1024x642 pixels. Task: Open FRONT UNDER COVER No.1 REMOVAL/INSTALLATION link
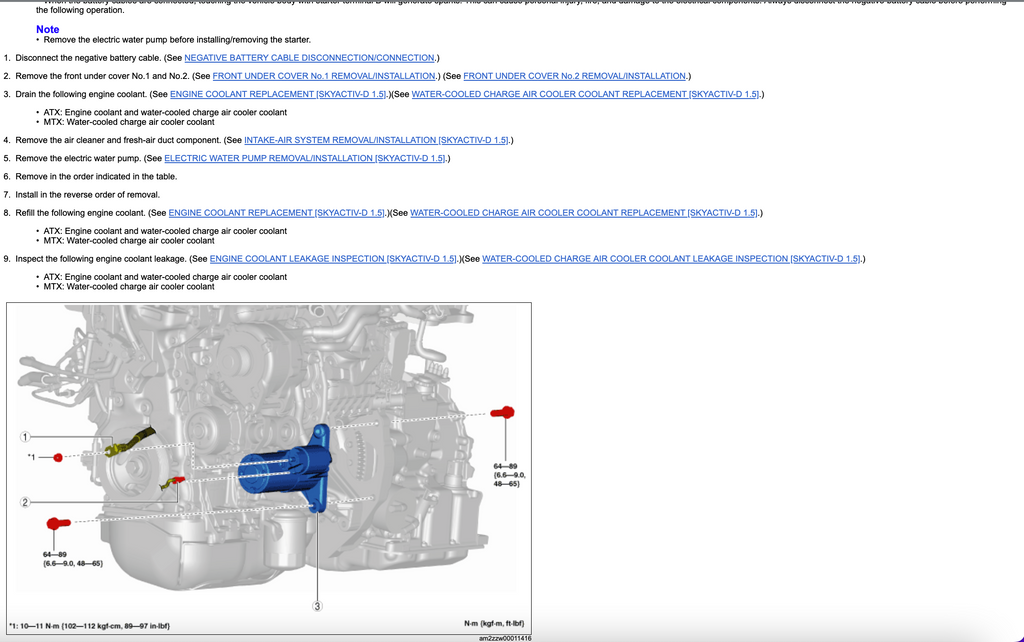point(324,76)
